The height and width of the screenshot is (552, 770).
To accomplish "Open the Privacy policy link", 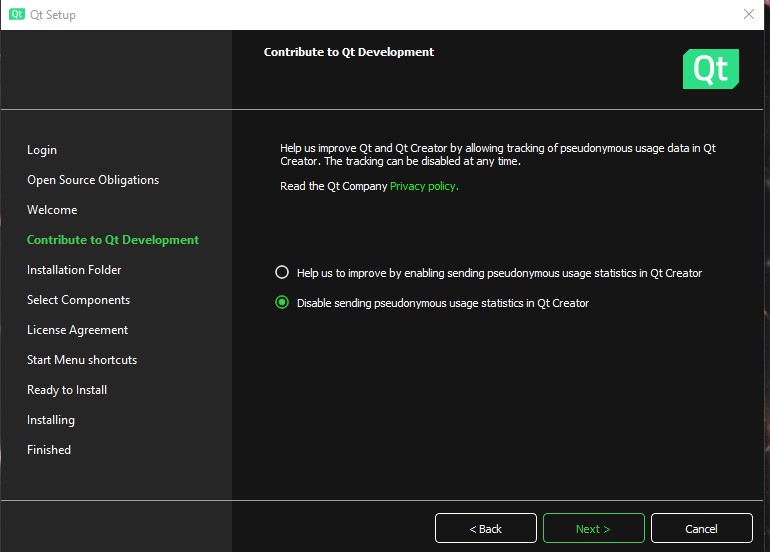I will point(424,186).
